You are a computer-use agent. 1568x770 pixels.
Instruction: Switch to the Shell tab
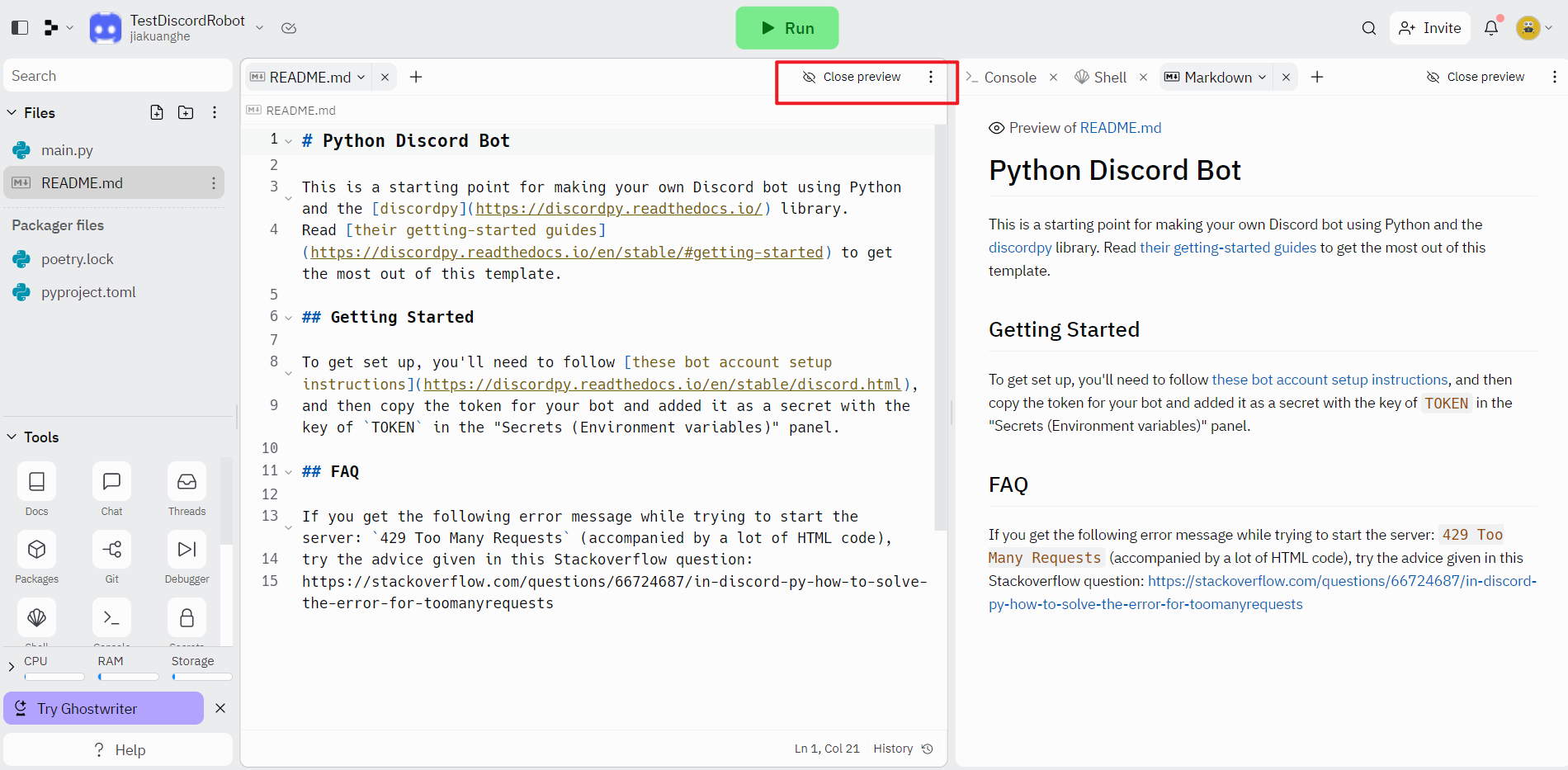tap(1101, 77)
